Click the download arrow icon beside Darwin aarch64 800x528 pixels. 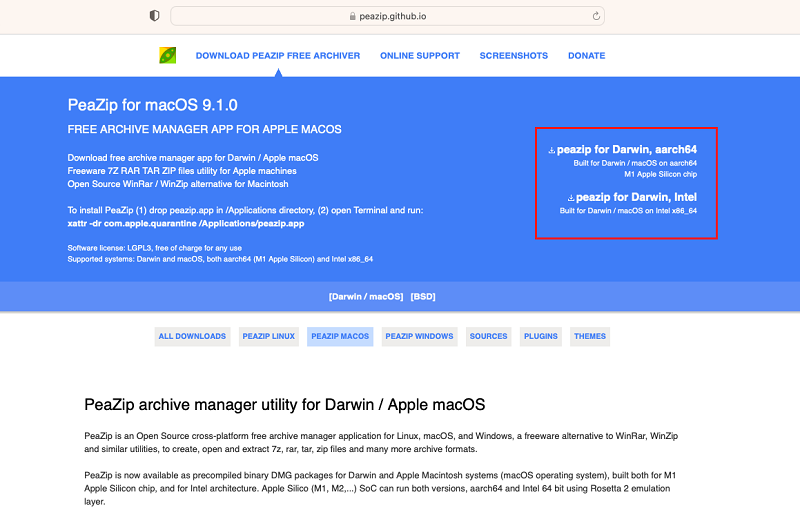552,150
